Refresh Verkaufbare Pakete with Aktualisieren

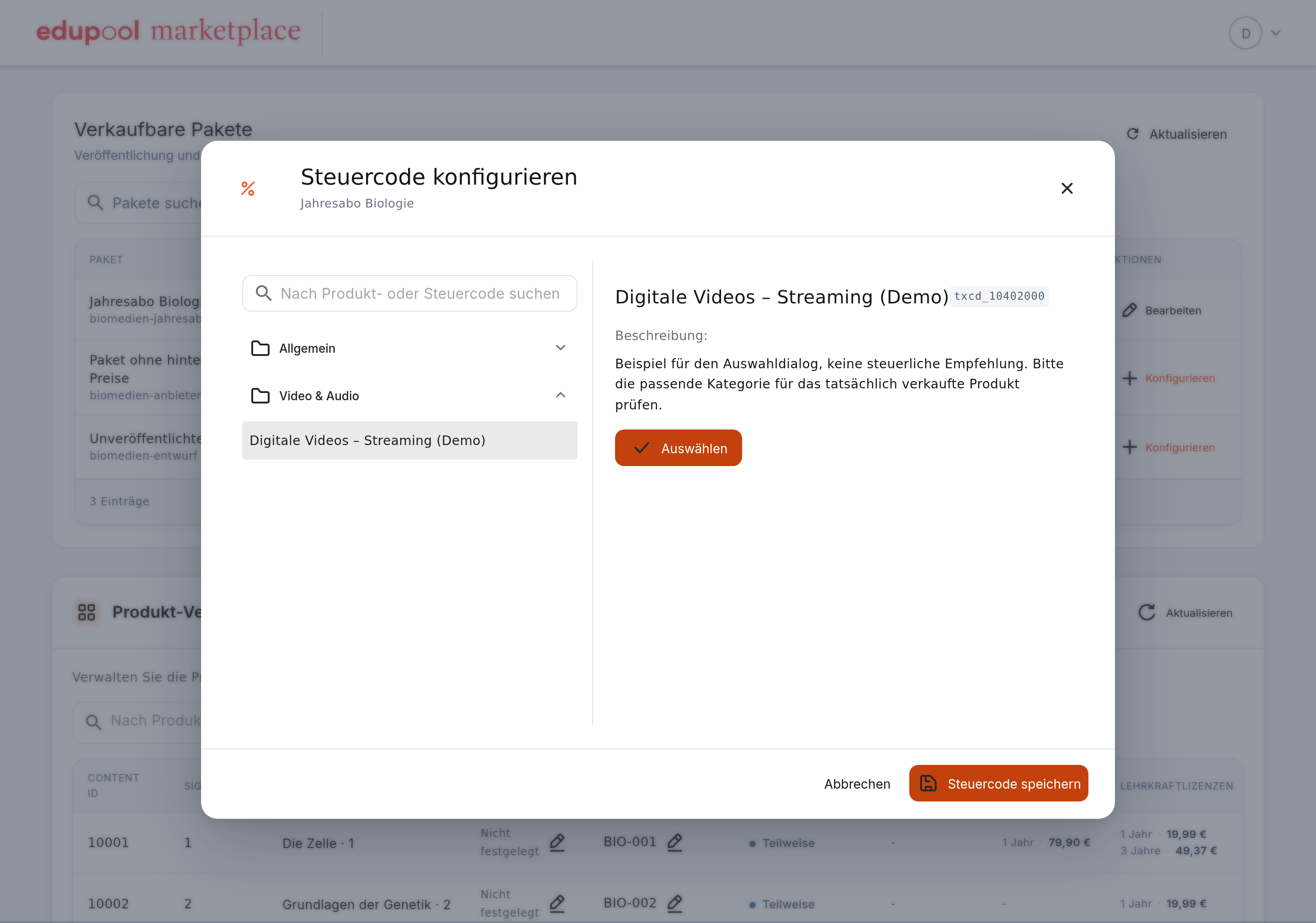tap(1176, 134)
